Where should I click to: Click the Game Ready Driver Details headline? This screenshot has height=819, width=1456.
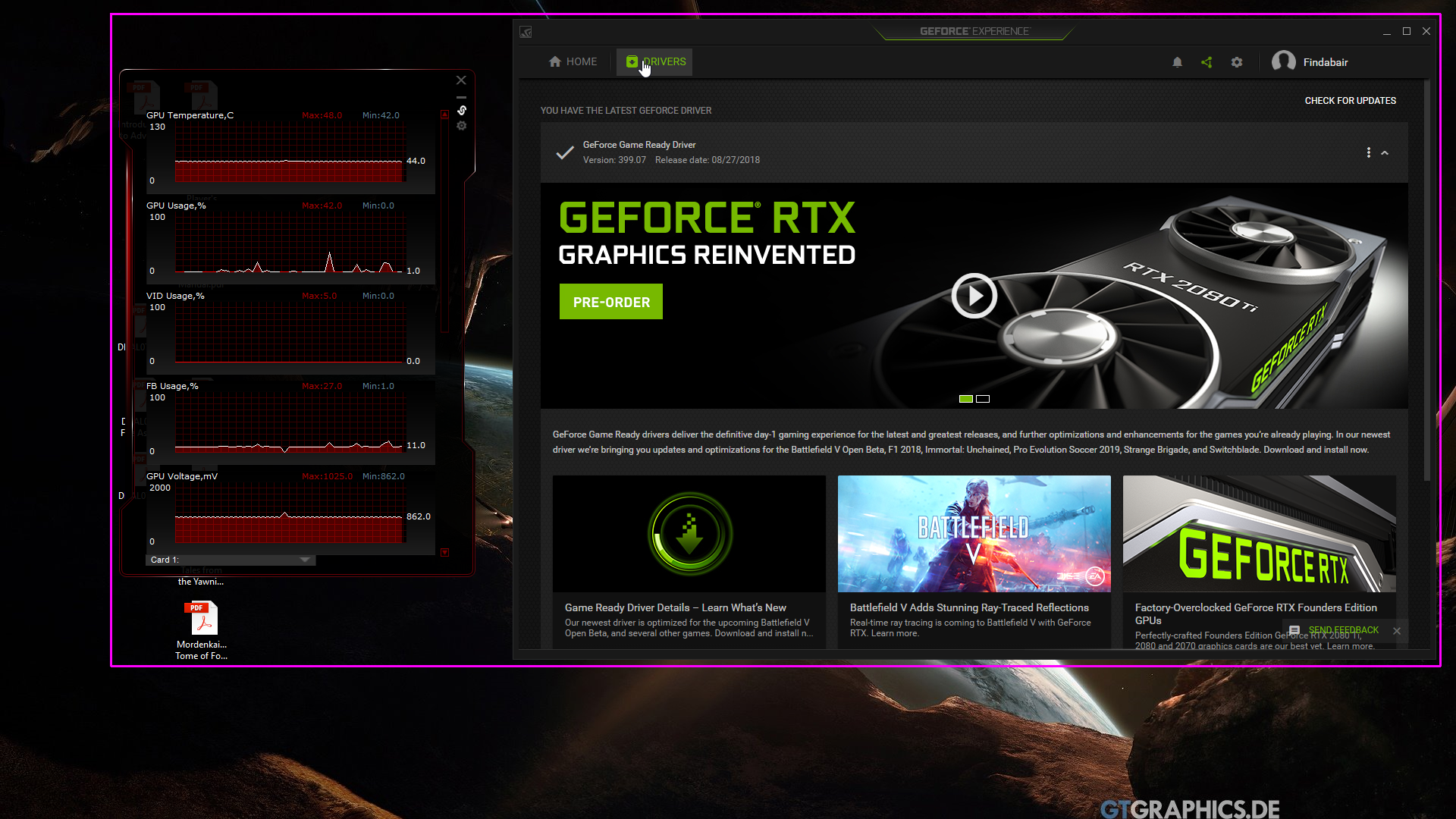click(x=675, y=607)
